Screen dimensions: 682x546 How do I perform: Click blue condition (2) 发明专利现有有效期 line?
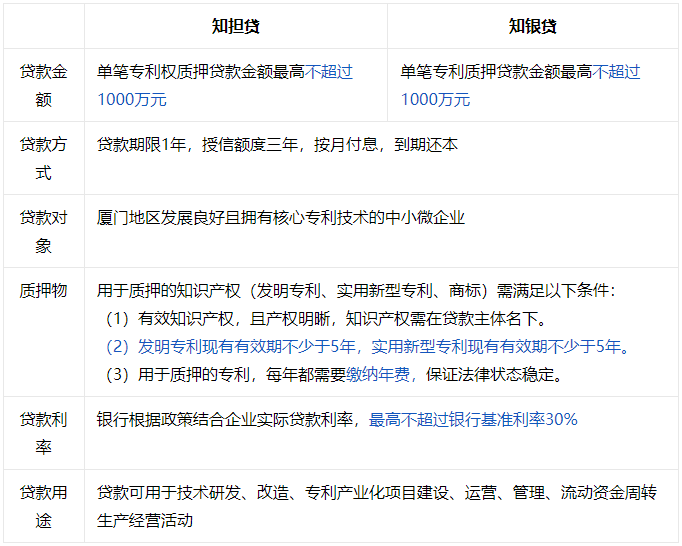(368, 347)
